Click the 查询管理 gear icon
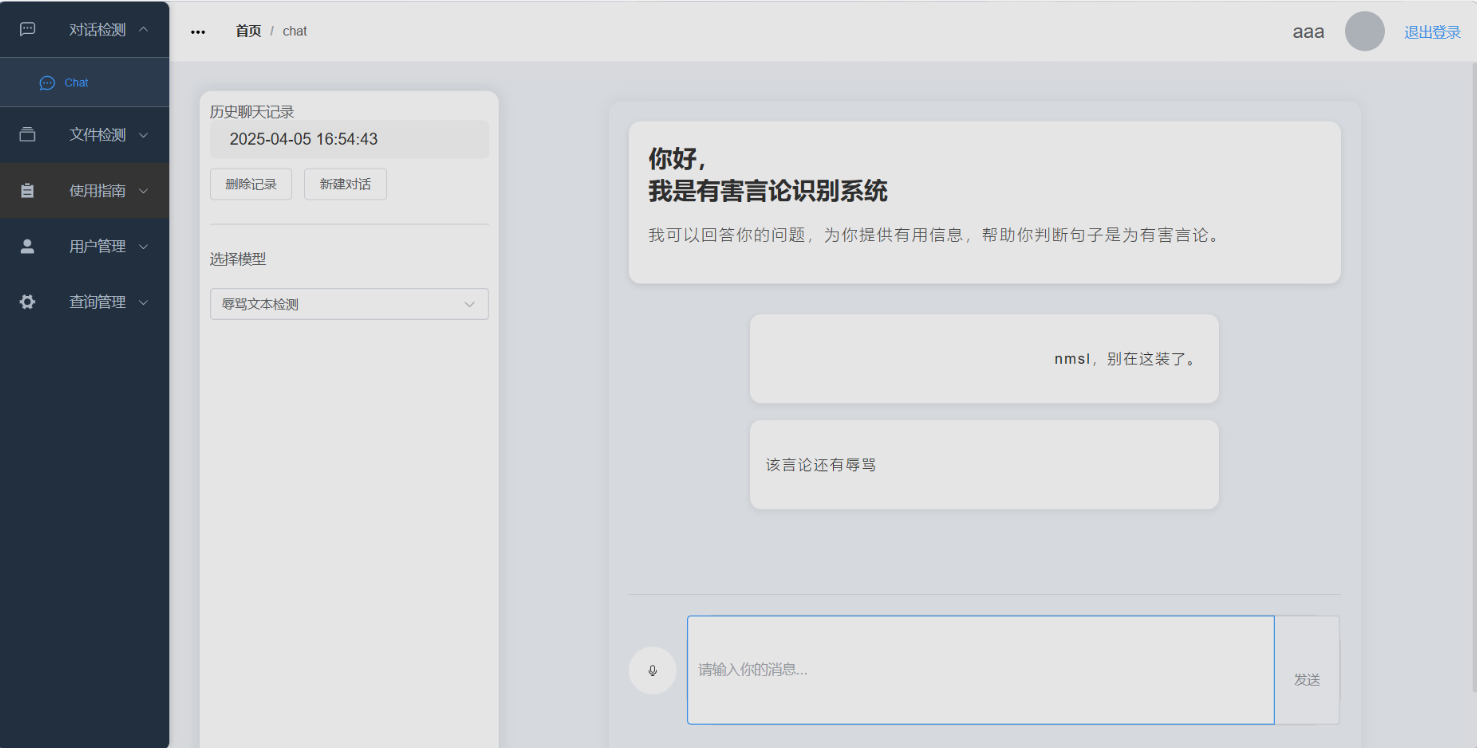 point(28,302)
